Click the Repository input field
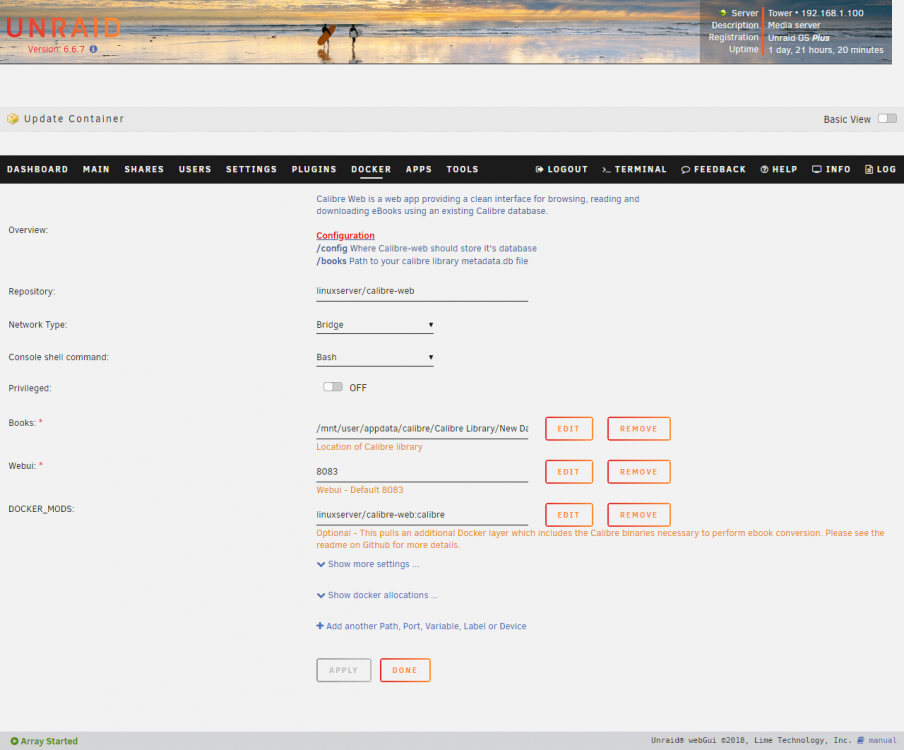This screenshot has width=904, height=750. (x=422, y=292)
